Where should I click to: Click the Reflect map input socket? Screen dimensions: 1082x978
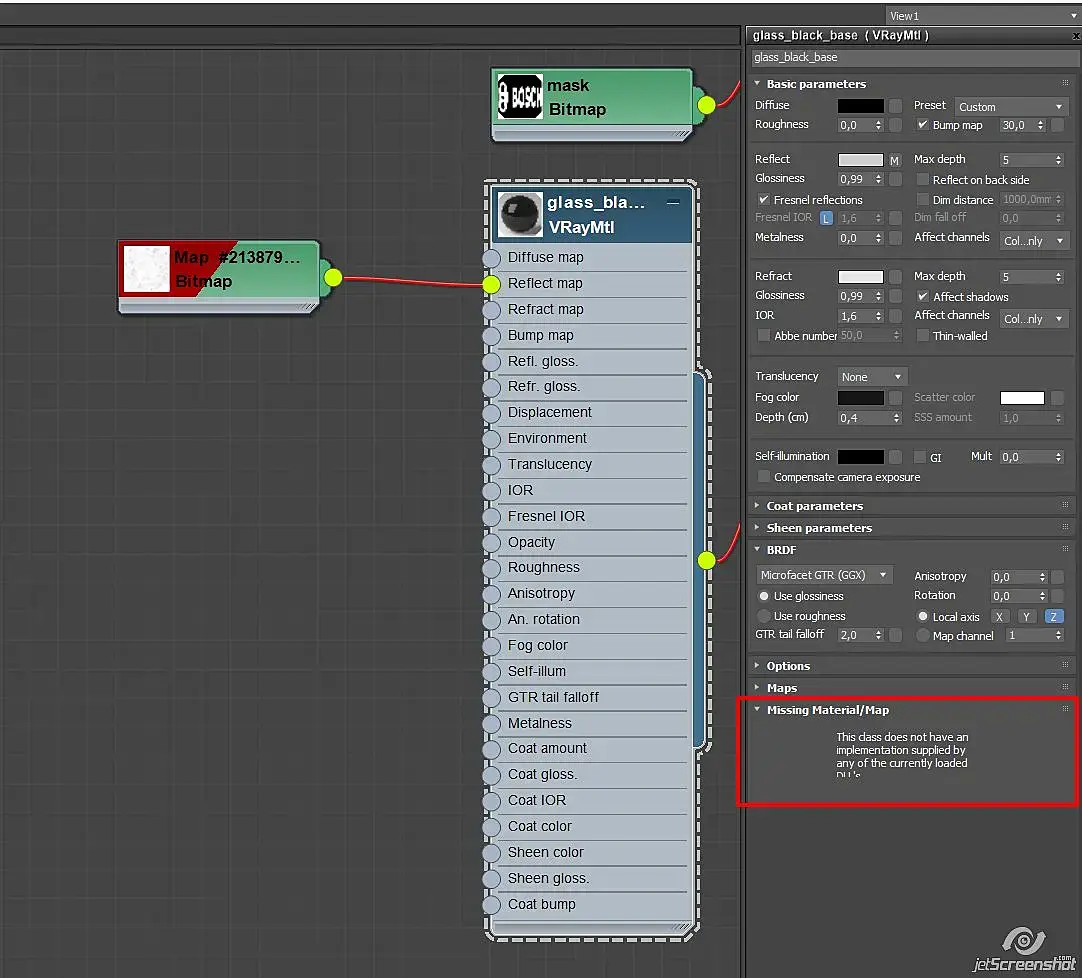[x=491, y=284]
